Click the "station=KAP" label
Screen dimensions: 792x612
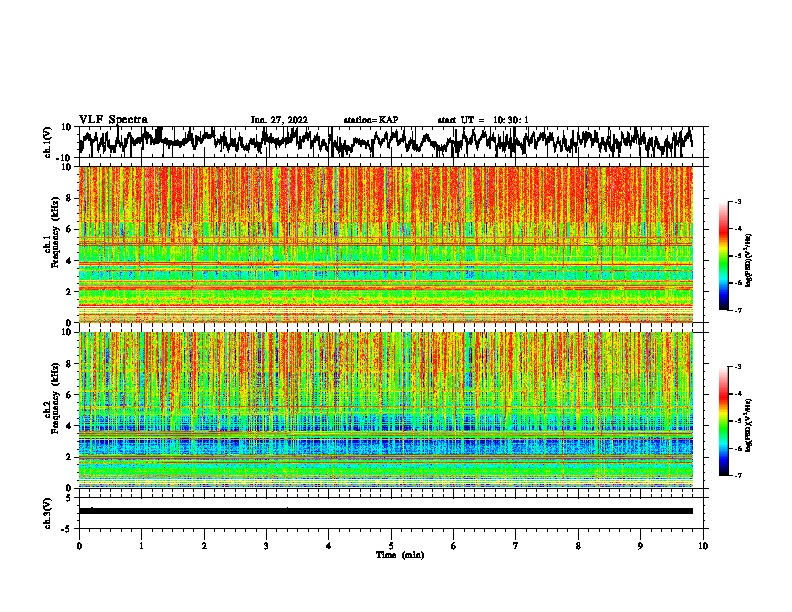(x=371, y=120)
